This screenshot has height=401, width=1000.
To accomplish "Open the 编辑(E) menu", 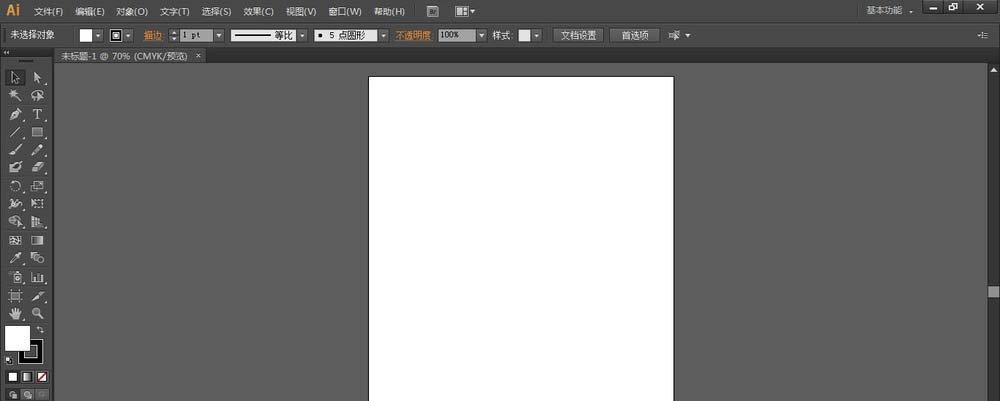I will (90, 11).
